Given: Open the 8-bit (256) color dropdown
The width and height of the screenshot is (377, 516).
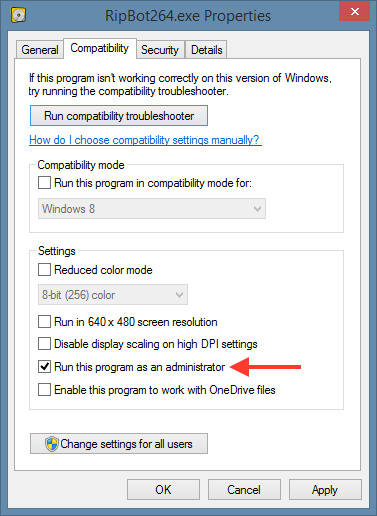Looking at the screenshot, I should tap(113, 295).
